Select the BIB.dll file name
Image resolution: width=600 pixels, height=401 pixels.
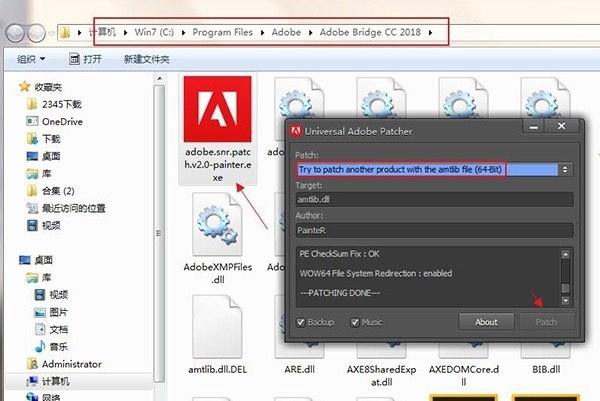point(546,369)
